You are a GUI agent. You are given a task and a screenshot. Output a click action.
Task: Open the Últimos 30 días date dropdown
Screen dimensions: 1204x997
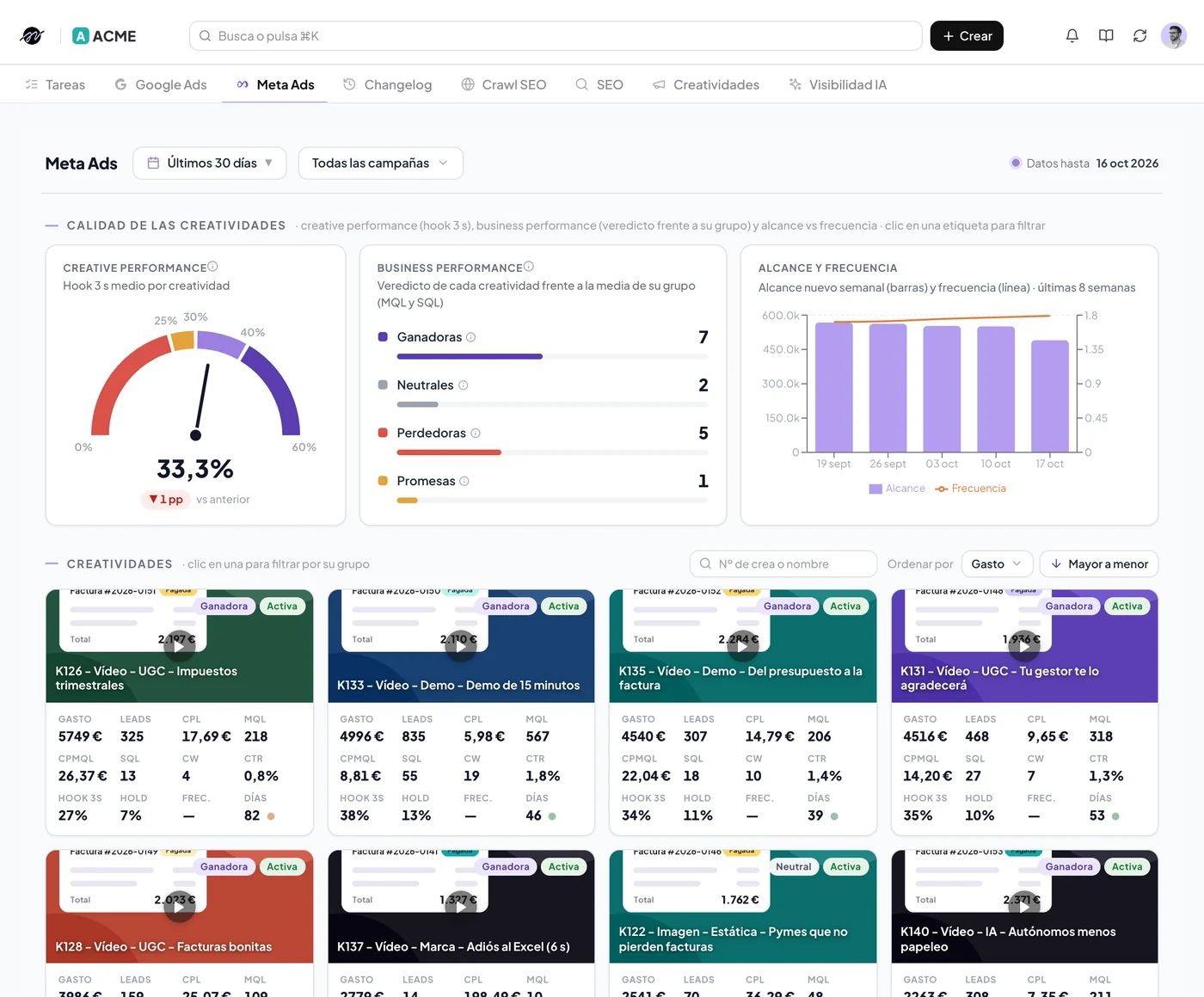click(210, 163)
